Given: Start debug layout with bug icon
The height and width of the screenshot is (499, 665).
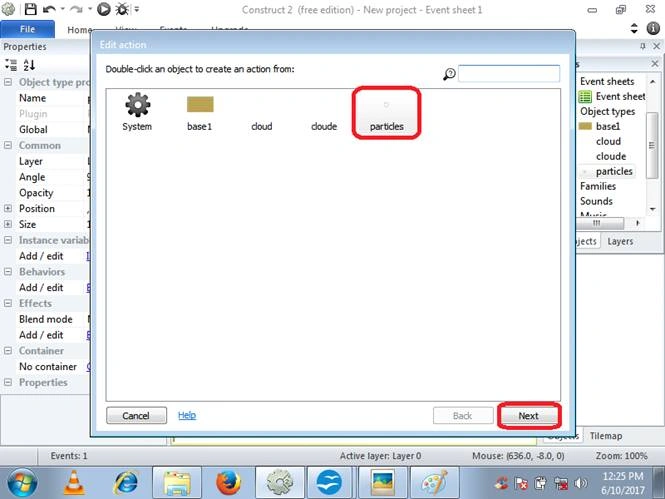Looking at the screenshot, I should click(123, 9).
